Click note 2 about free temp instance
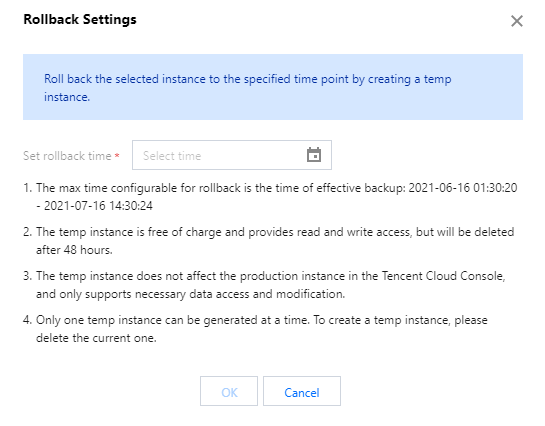Viewport: 545px width, 426px height. tap(269, 241)
